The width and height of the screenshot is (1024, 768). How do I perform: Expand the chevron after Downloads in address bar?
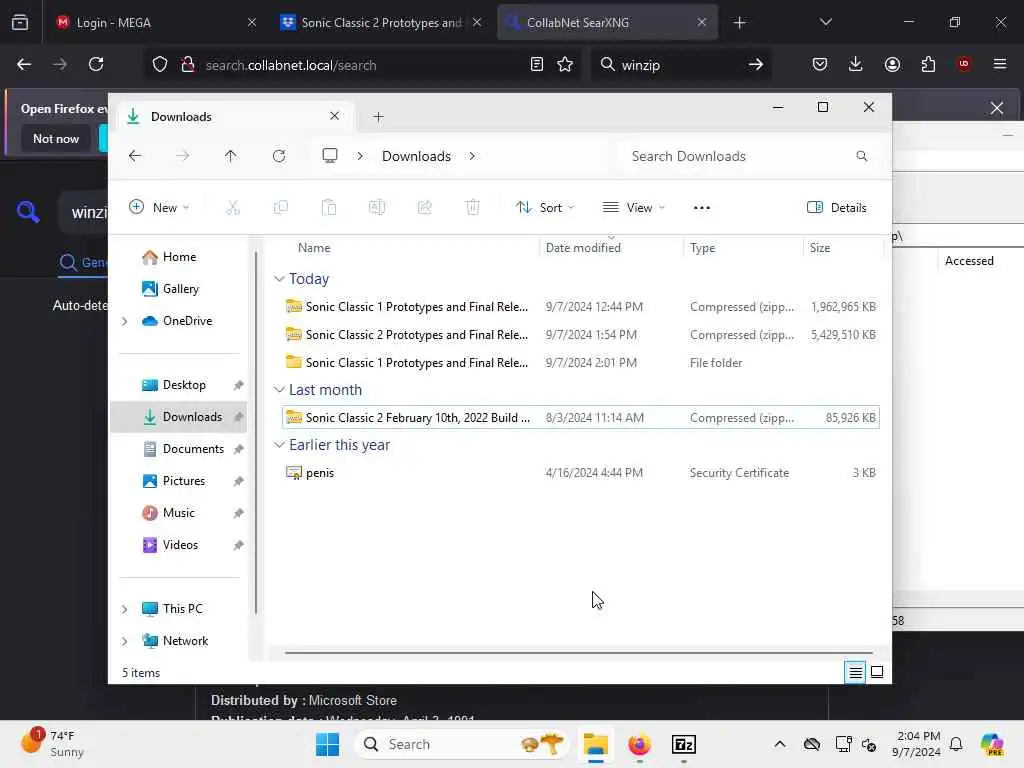472,156
